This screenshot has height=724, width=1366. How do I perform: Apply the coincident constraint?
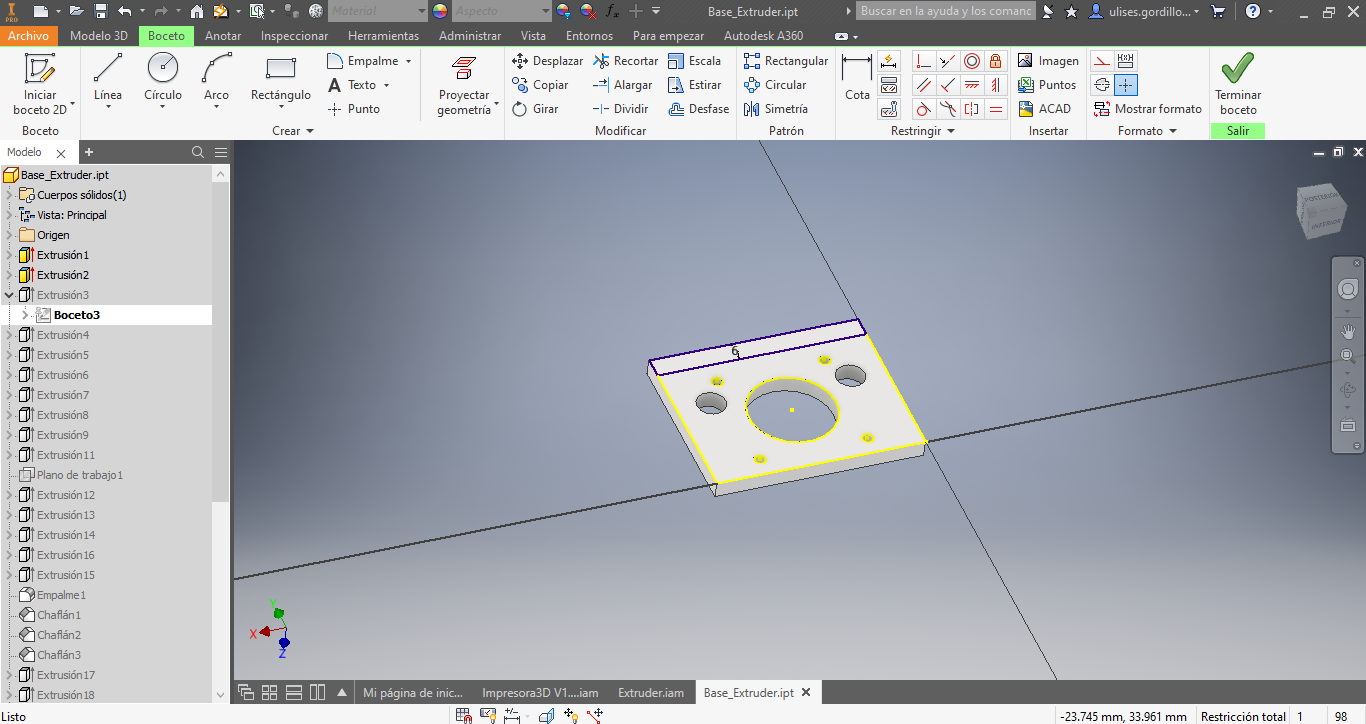click(x=924, y=61)
